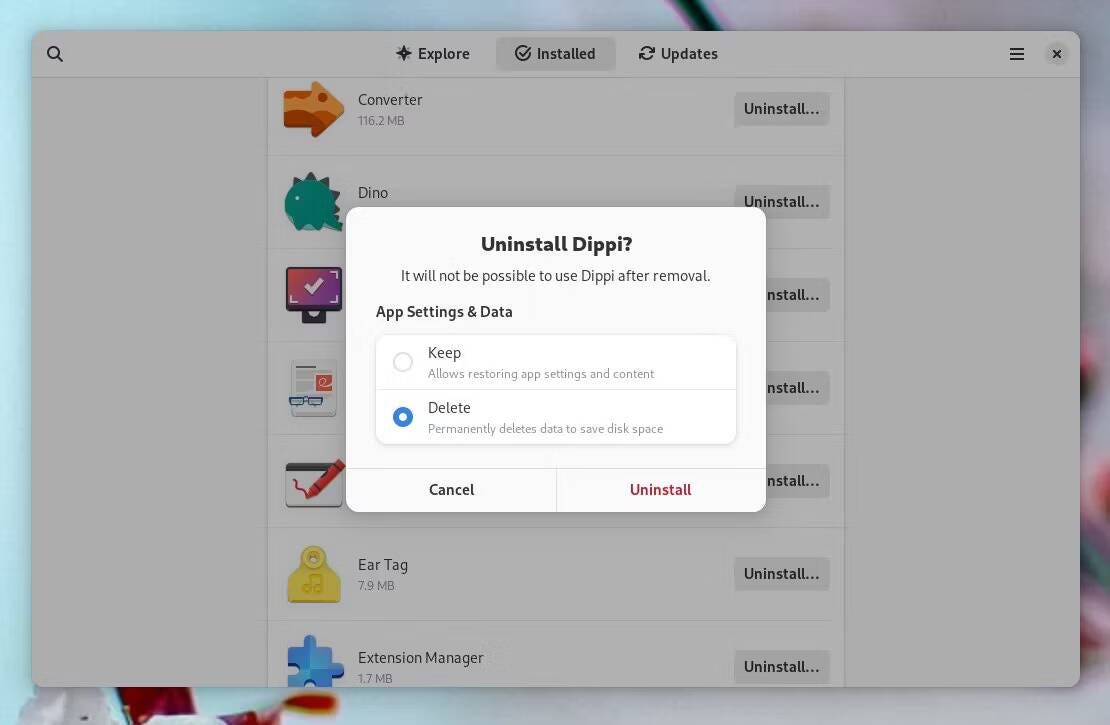Viewport: 1110px width, 725px height.
Task: Switch to the Explore tab
Action: [x=433, y=54]
